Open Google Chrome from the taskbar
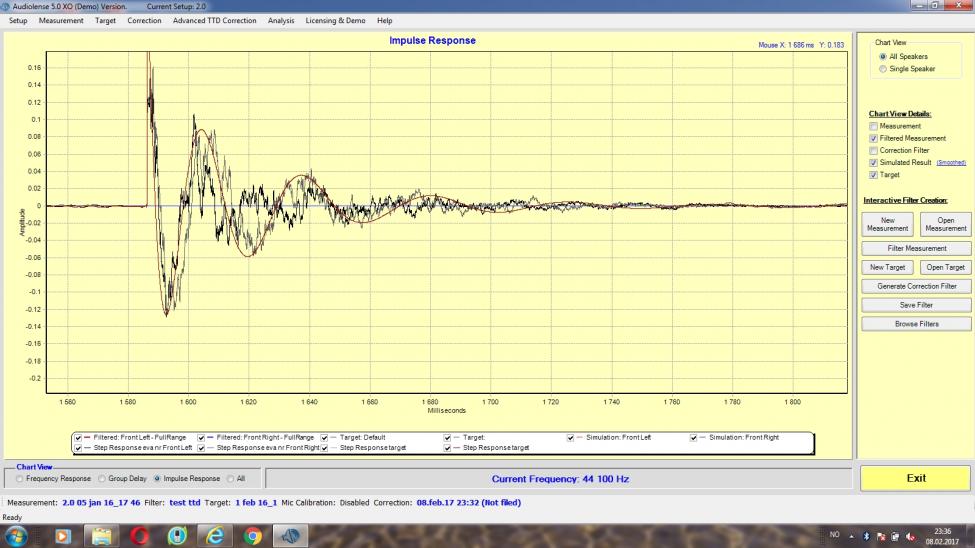This screenshot has width=975, height=548. pyautogui.click(x=251, y=535)
